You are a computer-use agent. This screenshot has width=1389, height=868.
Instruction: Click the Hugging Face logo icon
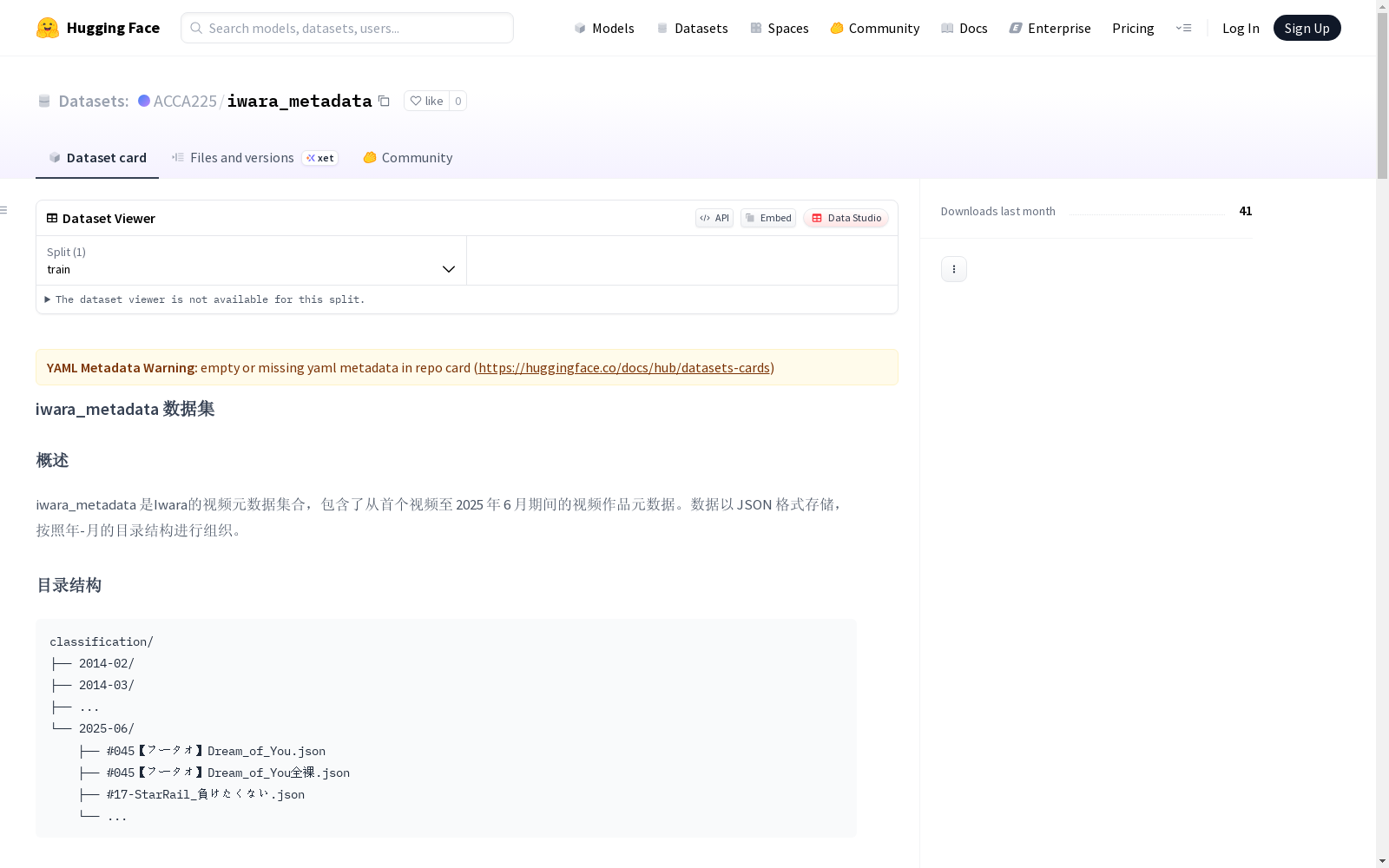pos(47,28)
